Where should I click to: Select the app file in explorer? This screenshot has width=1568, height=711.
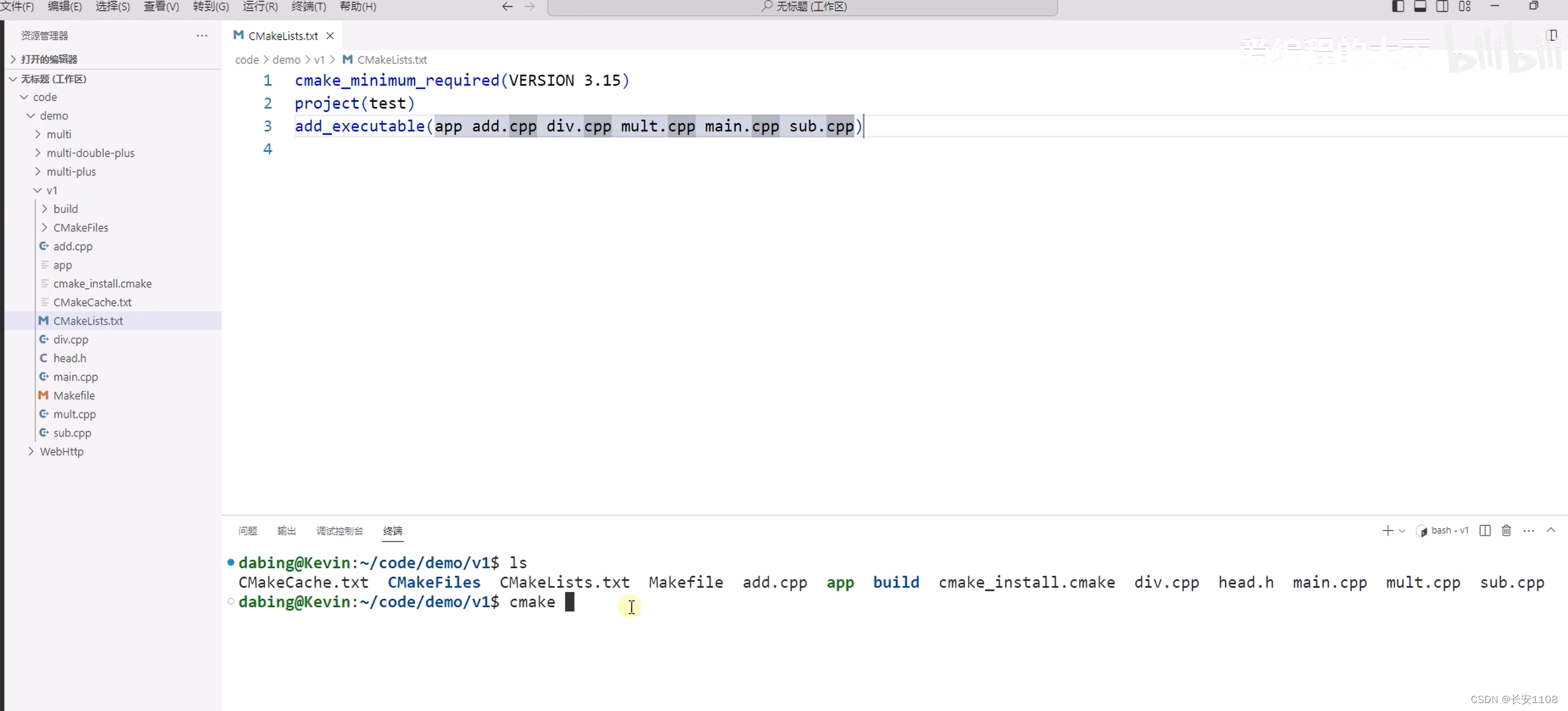click(62, 265)
